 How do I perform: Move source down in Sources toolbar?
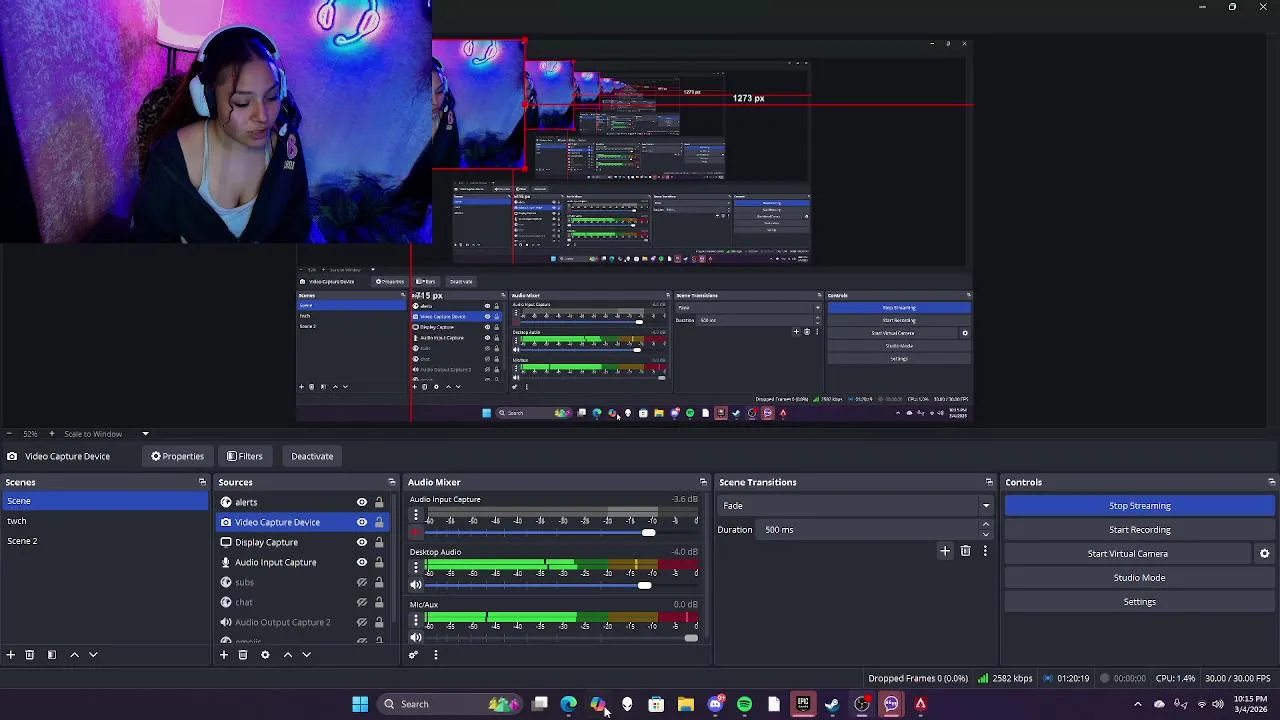[x=307, y=655]
